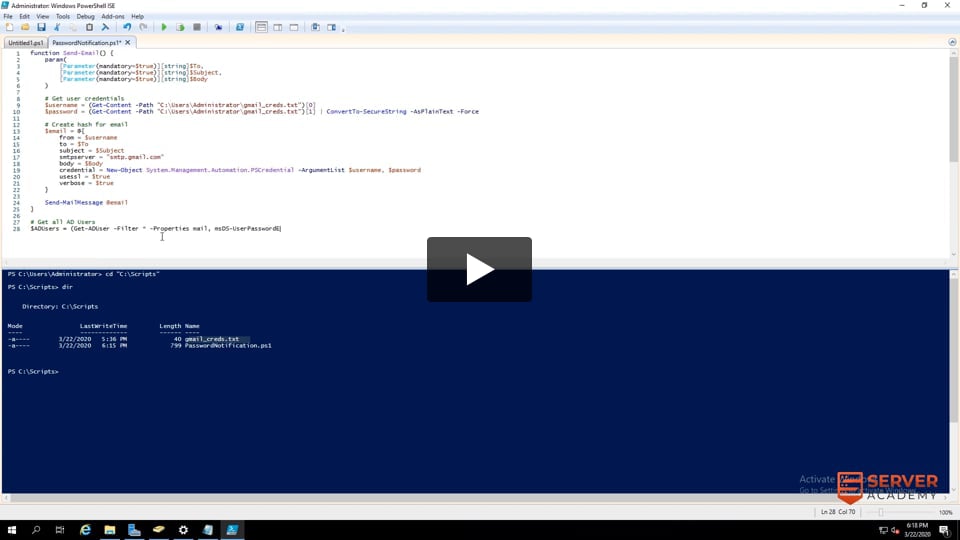Open the Add-ons menu
960x540 pixels.
[x=113, y=16]
